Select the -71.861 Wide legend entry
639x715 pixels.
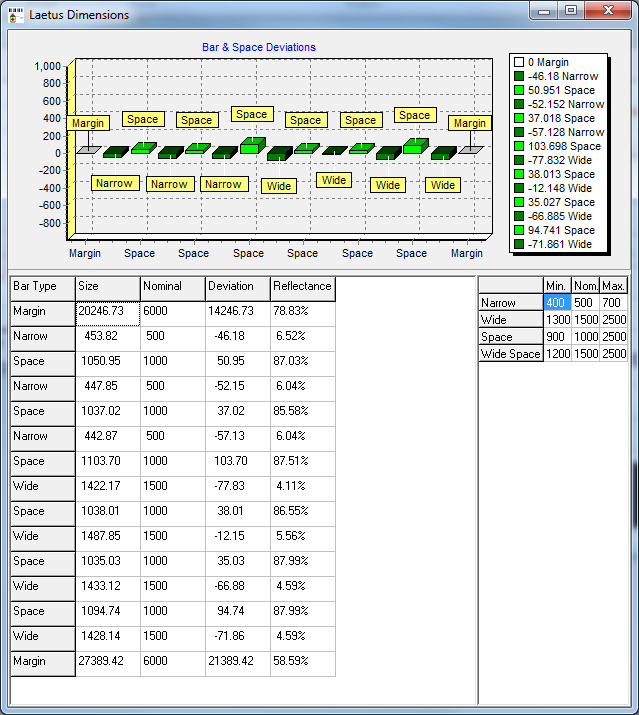click(x=559, y=244)
